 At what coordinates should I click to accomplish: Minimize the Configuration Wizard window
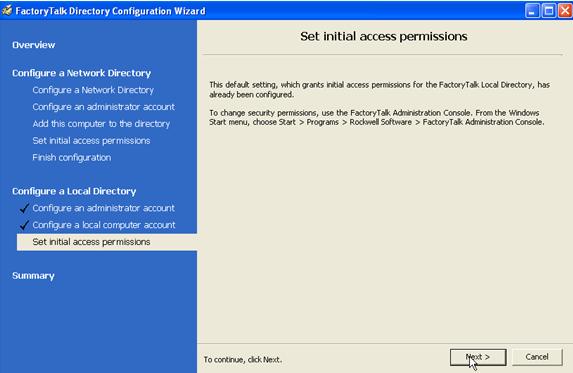[x=532, y=11]
